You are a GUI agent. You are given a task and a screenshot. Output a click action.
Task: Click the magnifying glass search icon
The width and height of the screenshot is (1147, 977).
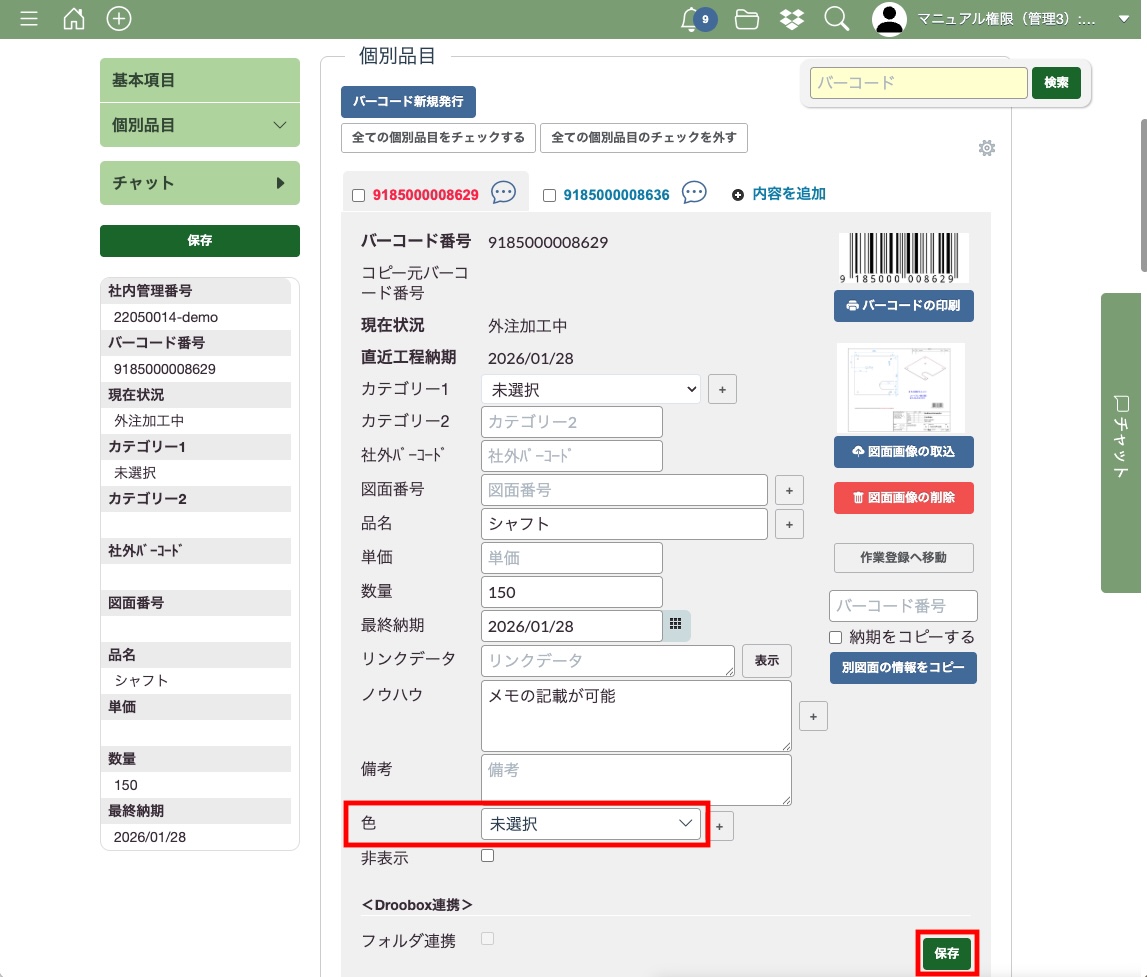click(x=836, y=19)
